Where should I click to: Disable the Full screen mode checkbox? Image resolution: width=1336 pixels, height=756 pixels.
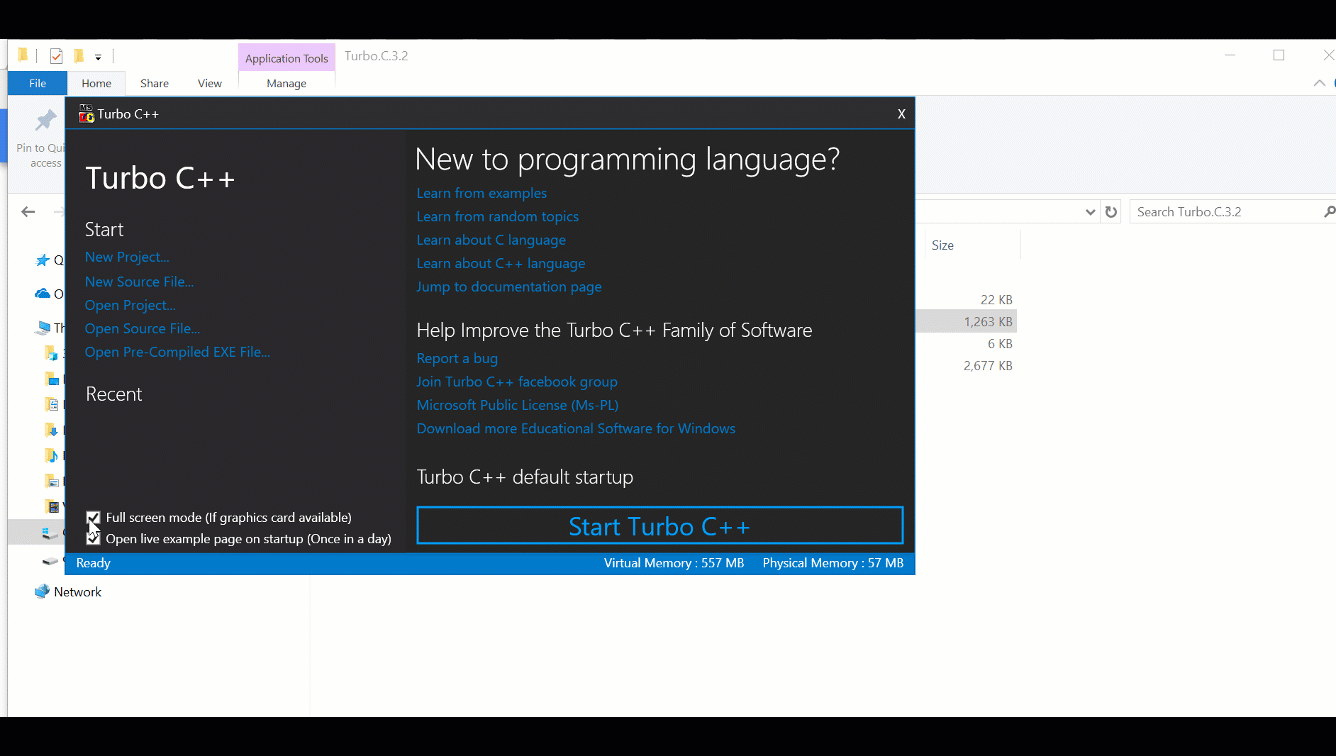(x=93, y=518)
